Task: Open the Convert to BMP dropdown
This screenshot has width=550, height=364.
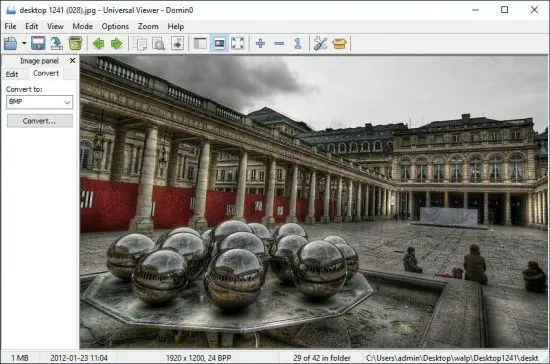Action: (x=40, y=102)
